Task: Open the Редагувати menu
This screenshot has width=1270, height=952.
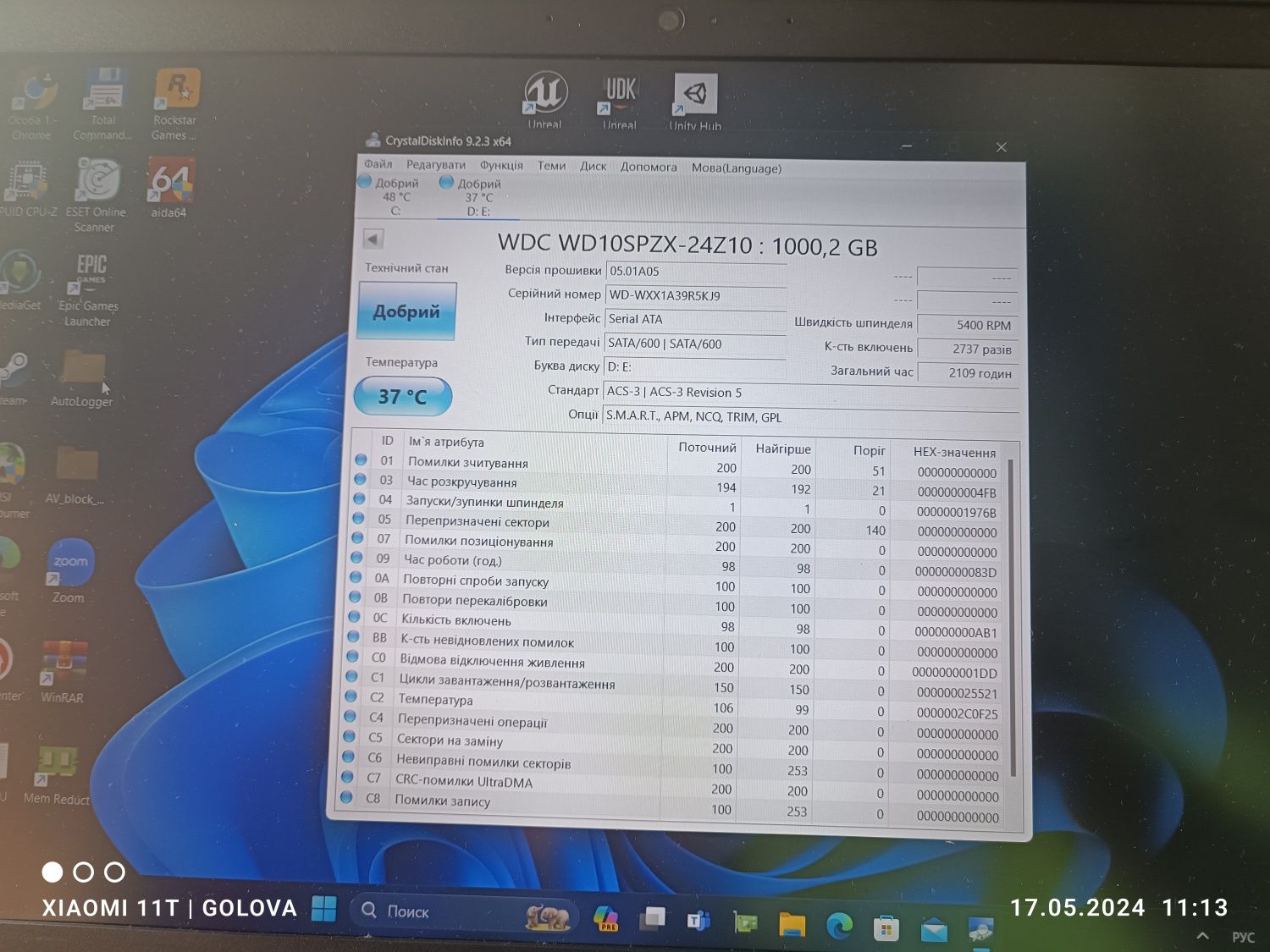Action: click(x=436, y=165)
